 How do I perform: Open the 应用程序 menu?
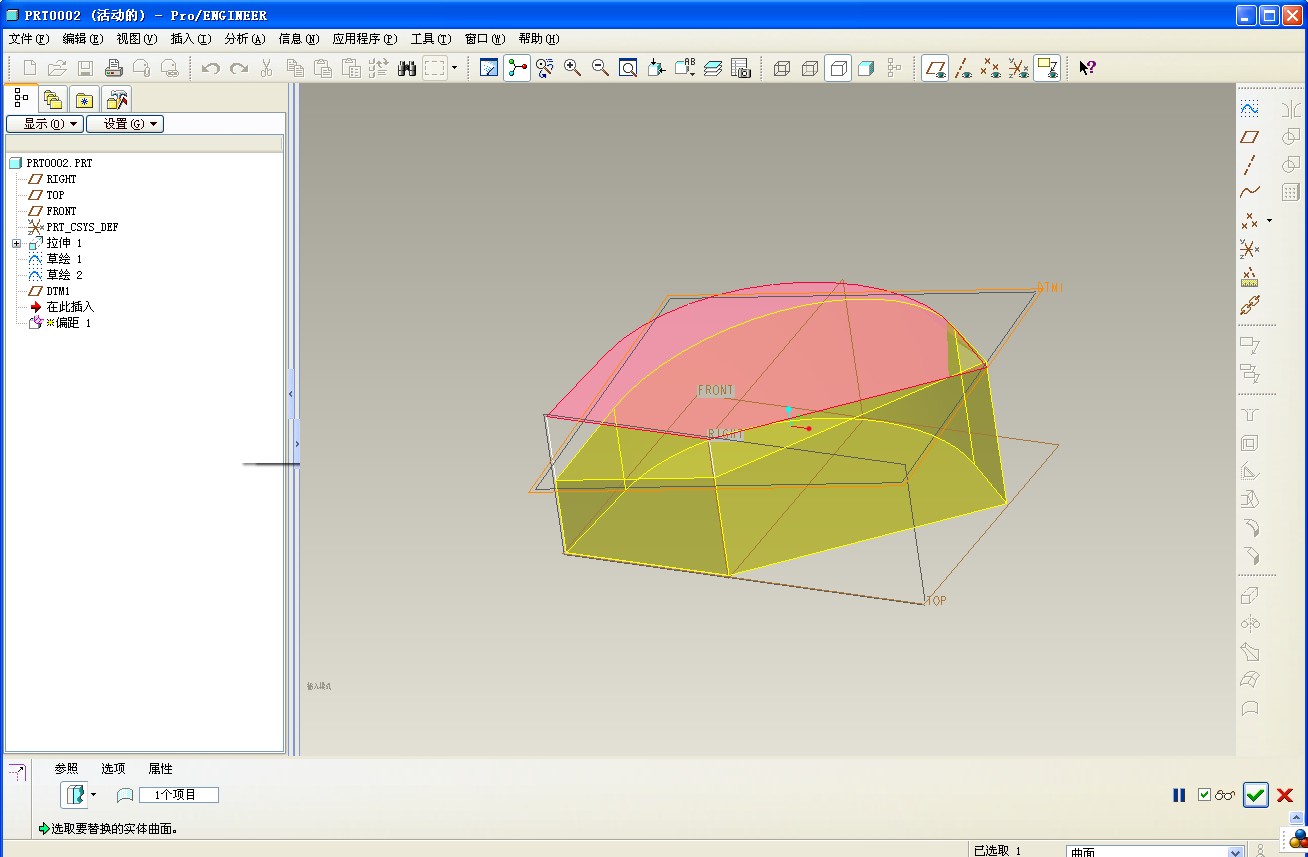(x=364, y=39)
